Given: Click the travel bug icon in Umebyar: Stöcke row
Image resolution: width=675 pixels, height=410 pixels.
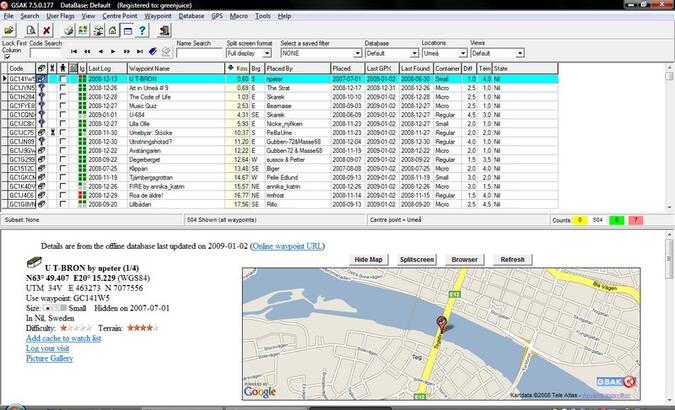Looking at the screenshot, I should click(x=53, y=133).
